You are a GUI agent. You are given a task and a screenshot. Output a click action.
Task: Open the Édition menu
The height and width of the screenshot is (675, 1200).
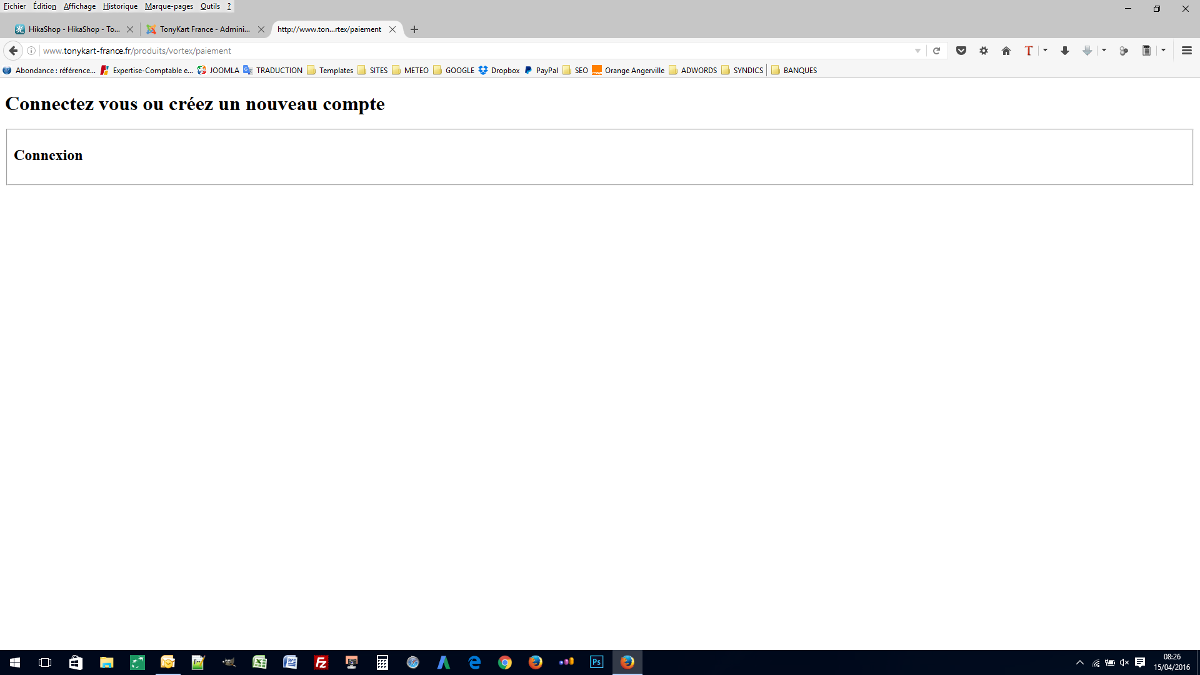45,6
